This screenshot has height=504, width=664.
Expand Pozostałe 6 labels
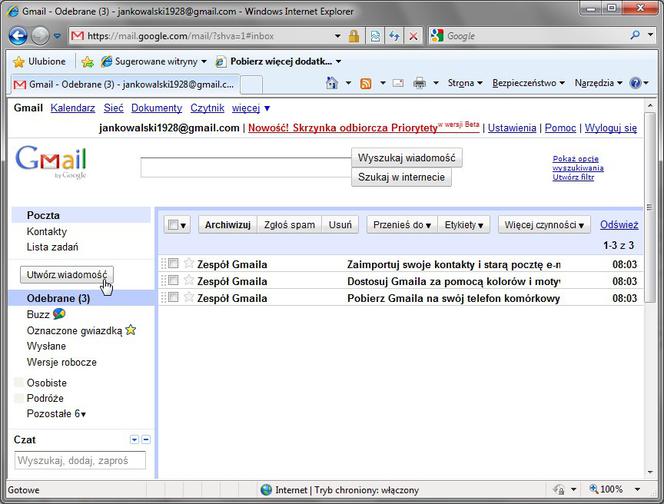[x=56, y=414]
